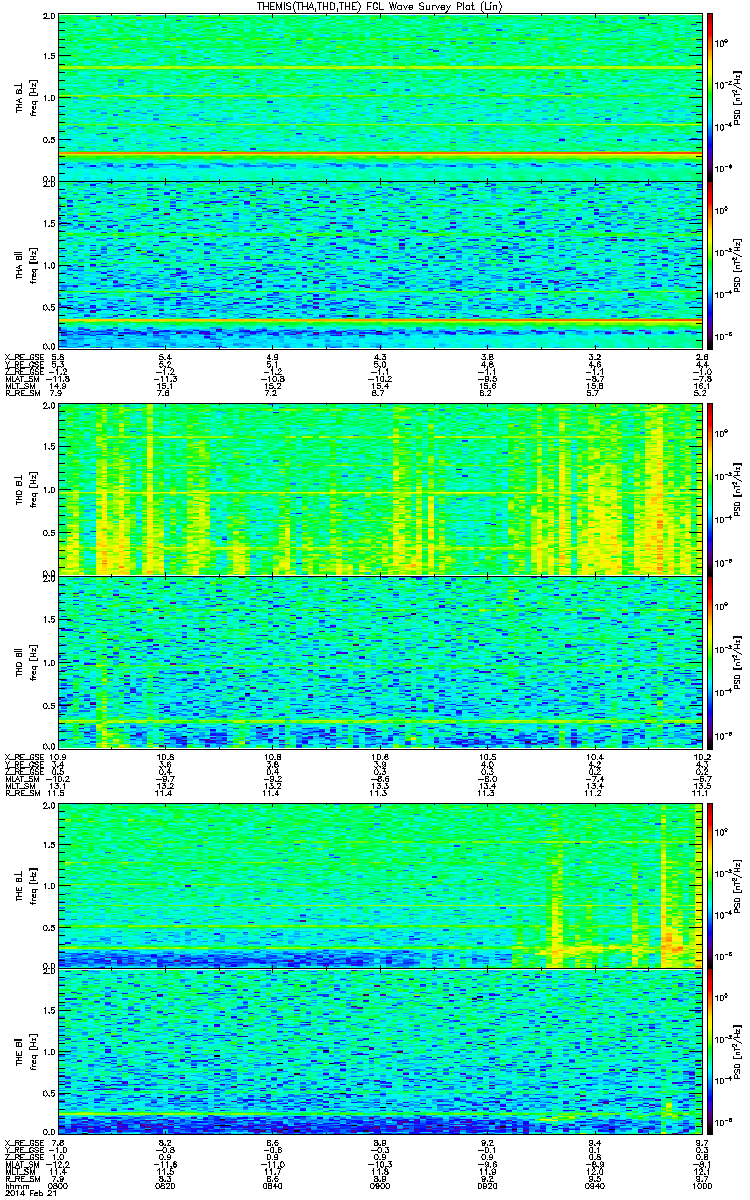Click the 1.0 tick on THE B-perpendicular axis
Image resolution: width=750 pixels, height=1200 pixels.
49,884
